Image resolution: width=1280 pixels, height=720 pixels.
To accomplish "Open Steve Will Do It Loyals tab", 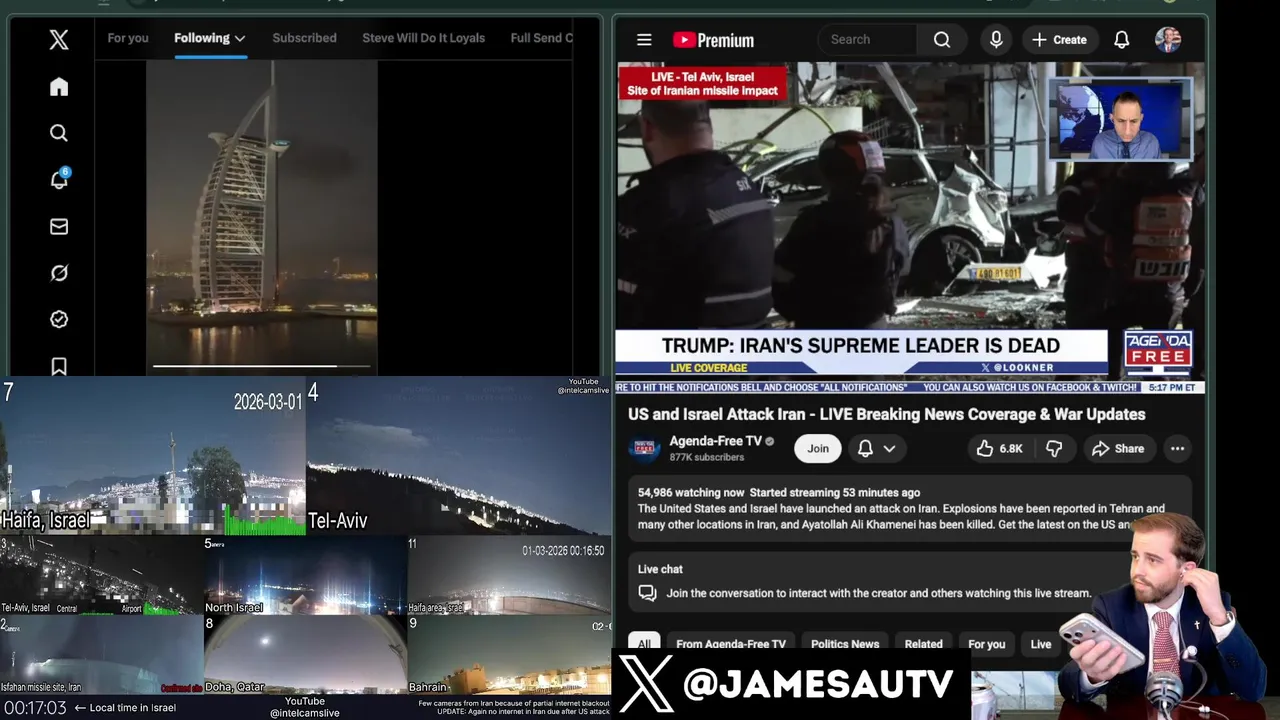I will pyautogui.click(x=423, y=38).
